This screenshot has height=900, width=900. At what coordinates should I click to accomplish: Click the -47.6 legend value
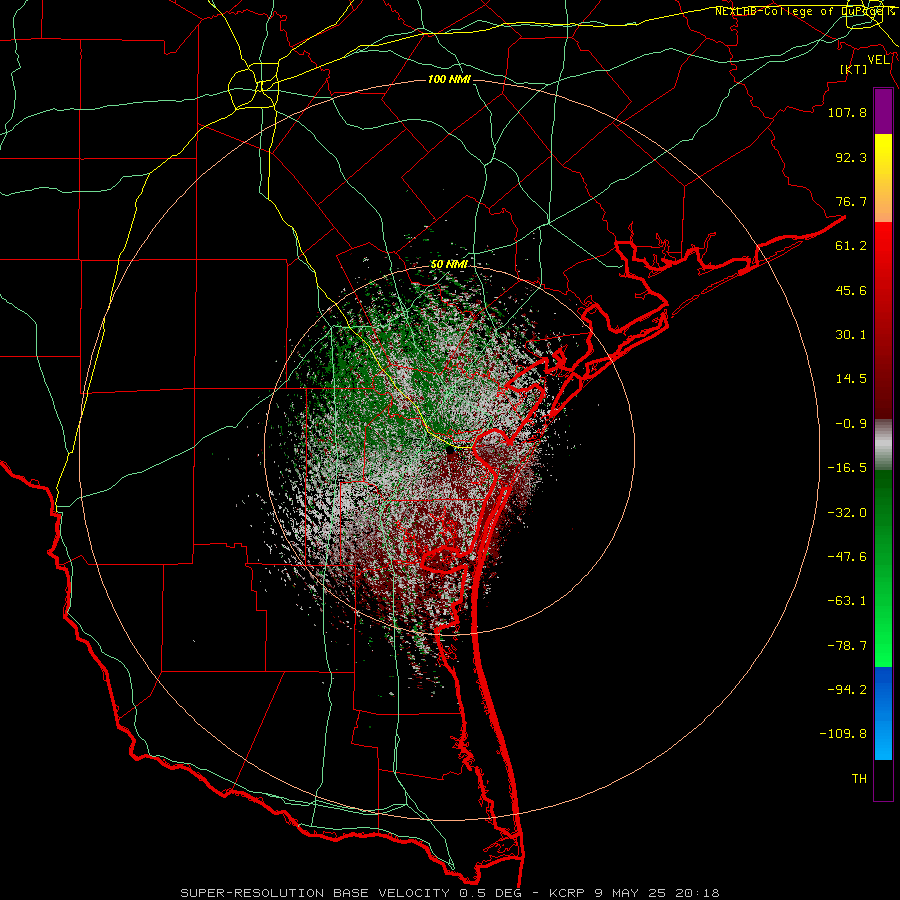point(847,557)
